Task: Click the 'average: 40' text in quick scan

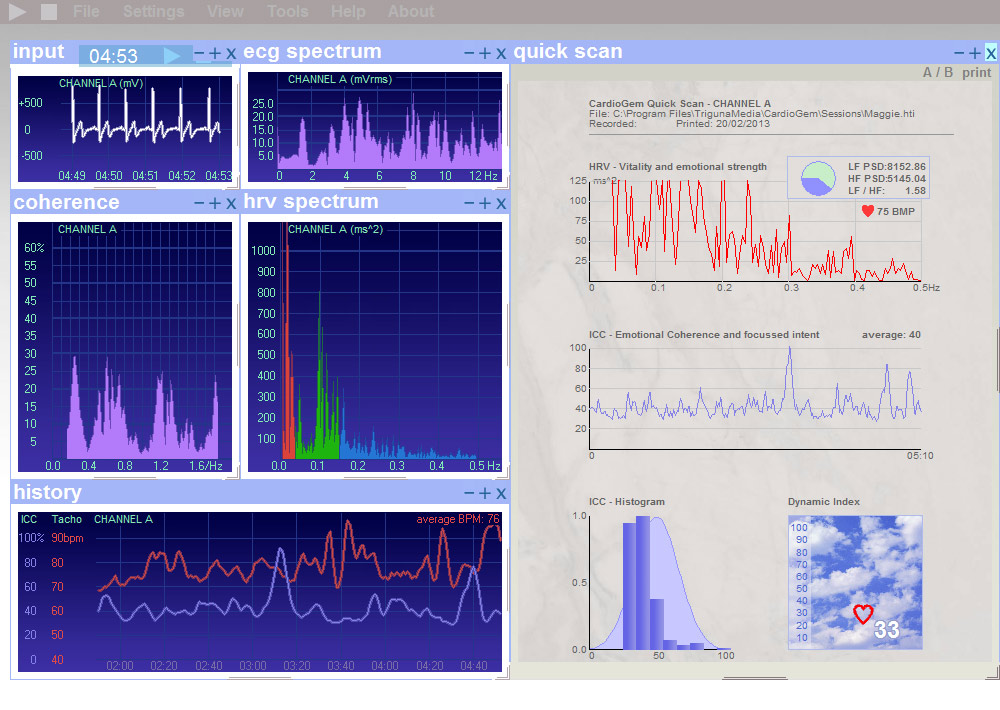Action: (x=891, y=335)
